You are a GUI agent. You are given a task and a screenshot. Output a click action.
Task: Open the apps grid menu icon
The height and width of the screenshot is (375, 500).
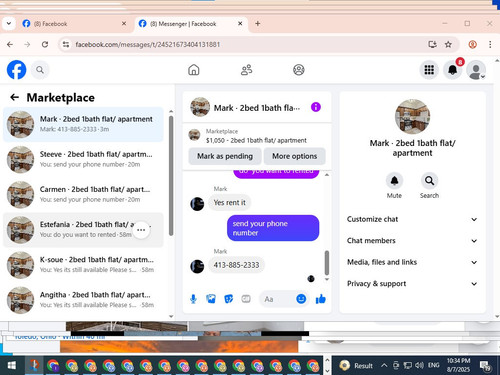coord(429,70)
